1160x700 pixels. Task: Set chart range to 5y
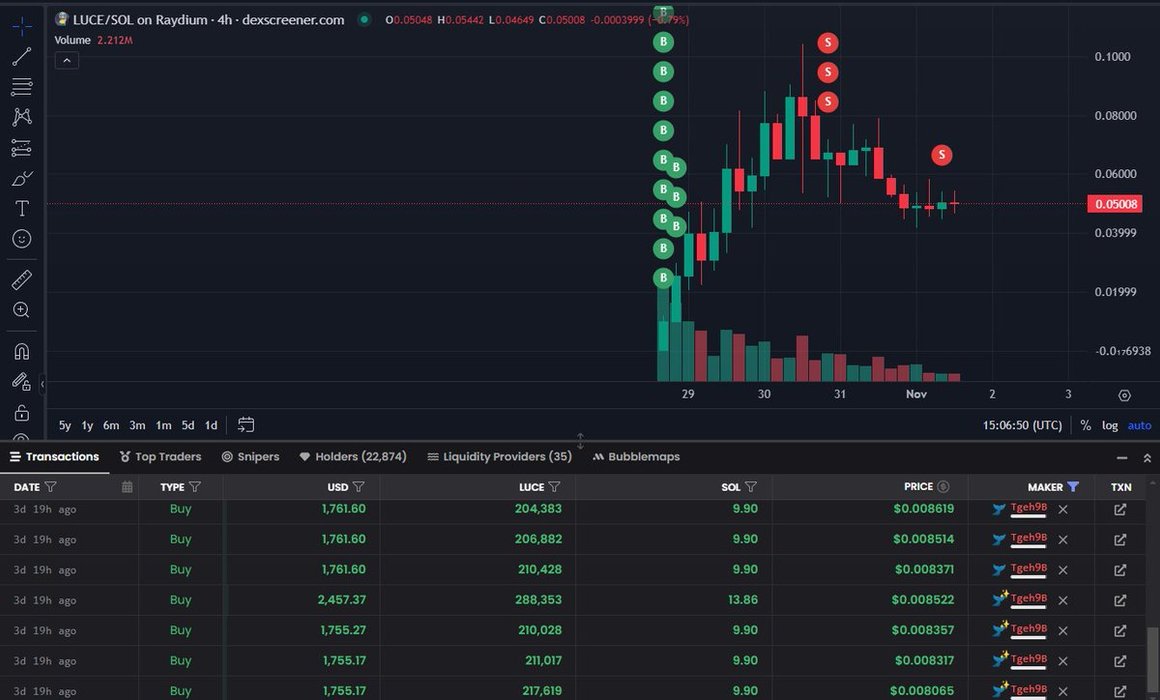(x=65, y=425)
